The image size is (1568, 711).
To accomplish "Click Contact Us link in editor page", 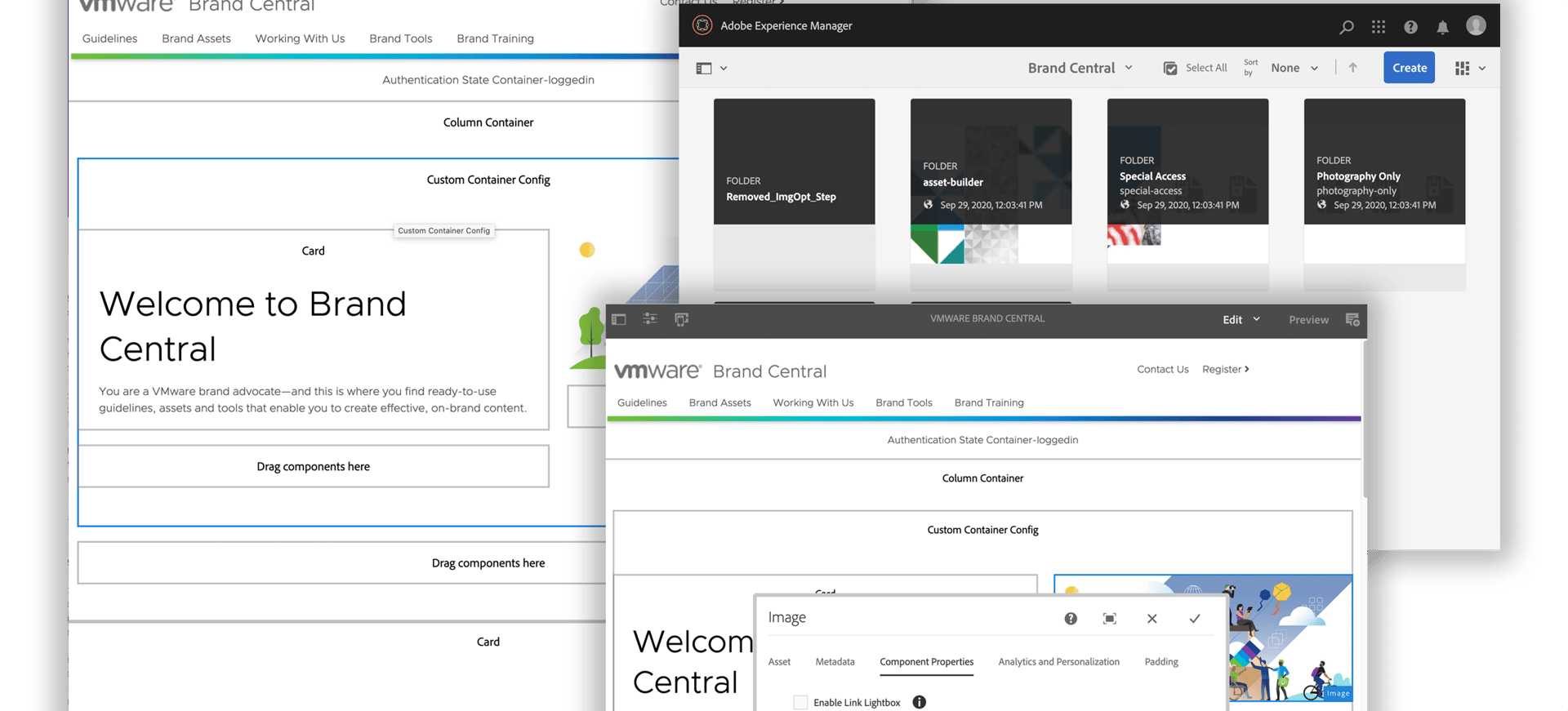I will click(1163, 369).
